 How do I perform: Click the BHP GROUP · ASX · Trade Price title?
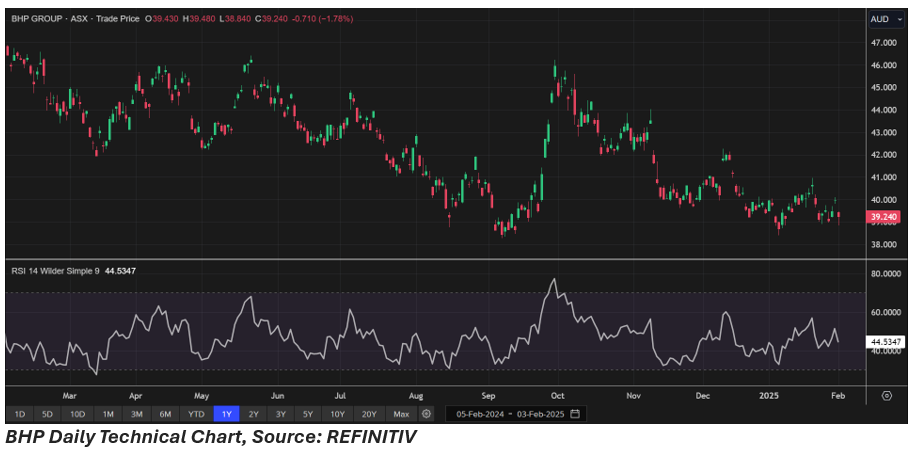pos(76,19)
